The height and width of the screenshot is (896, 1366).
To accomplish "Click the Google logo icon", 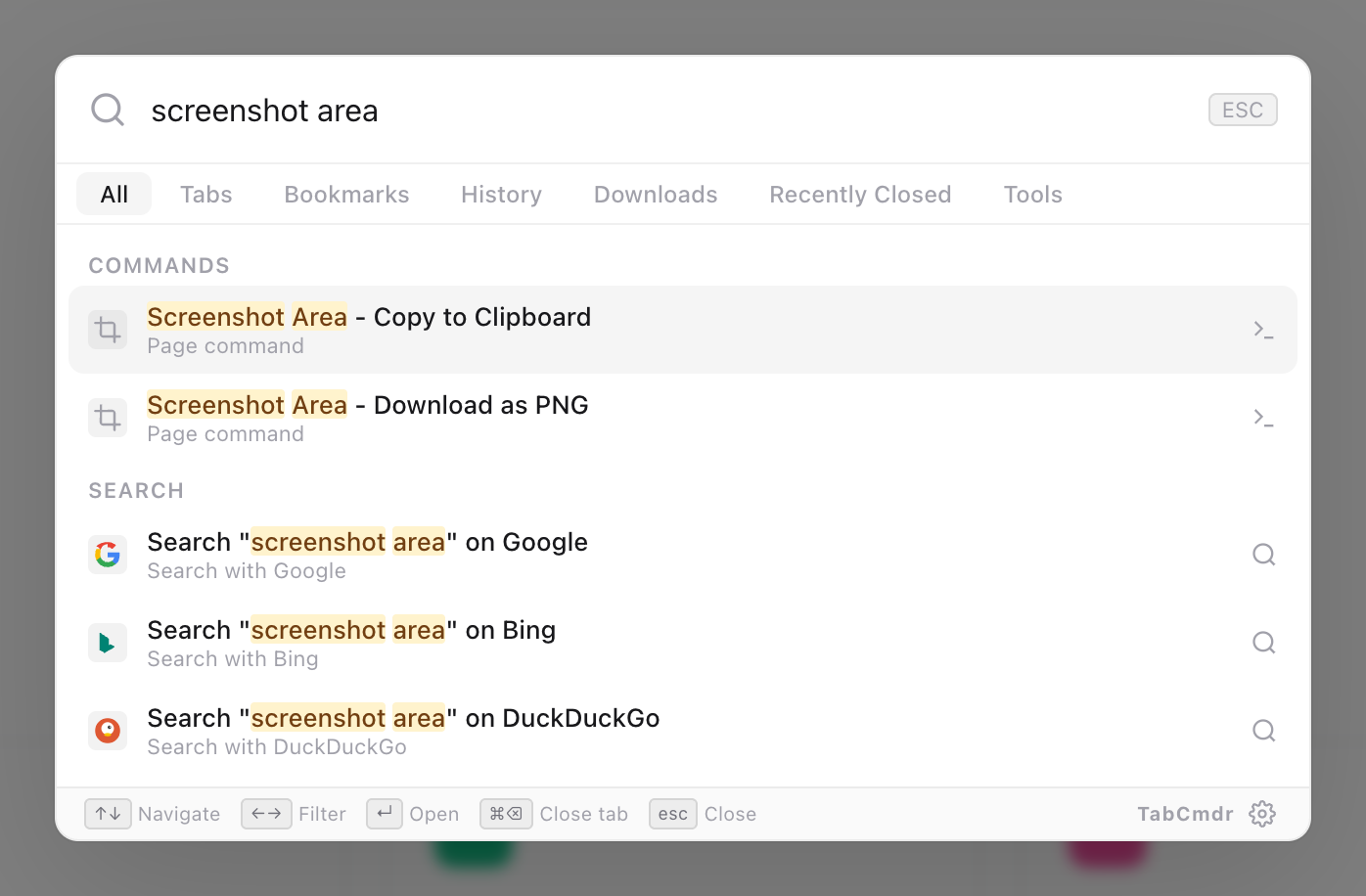I will (108, 555).
